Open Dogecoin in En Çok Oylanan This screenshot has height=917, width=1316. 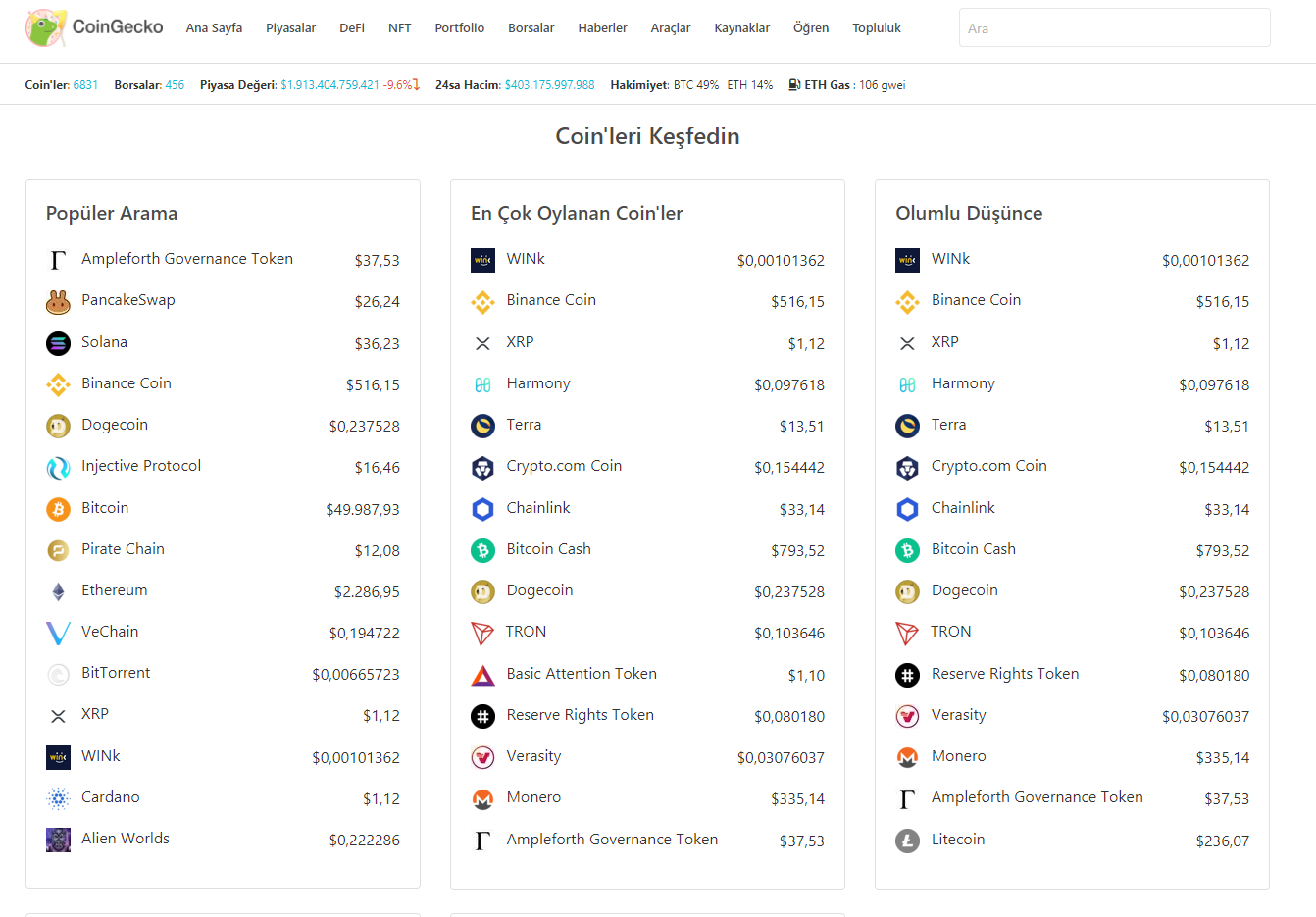[539, 590]
